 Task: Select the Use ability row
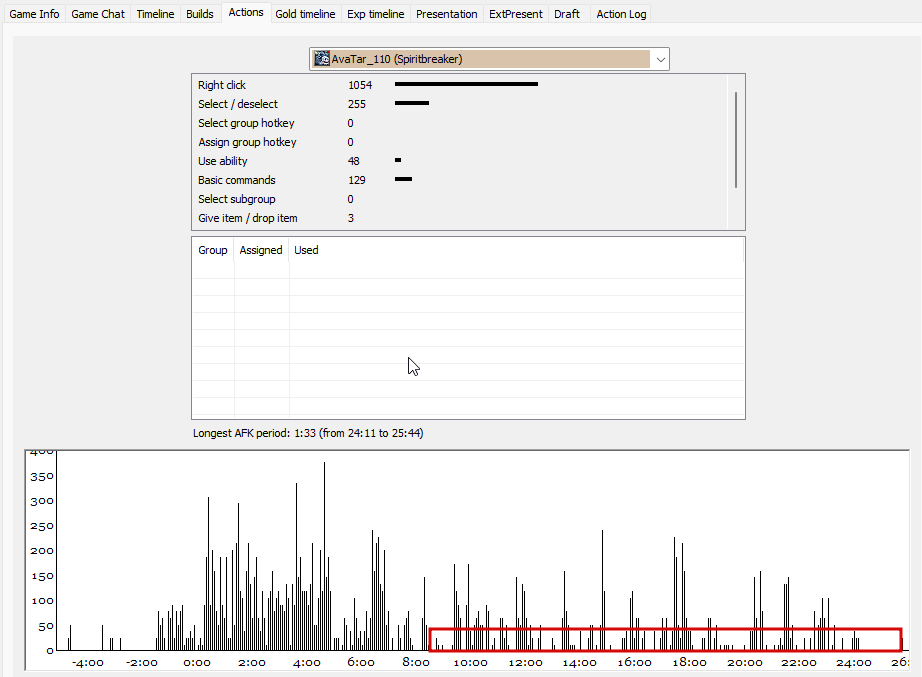click(x=460, y=161)
